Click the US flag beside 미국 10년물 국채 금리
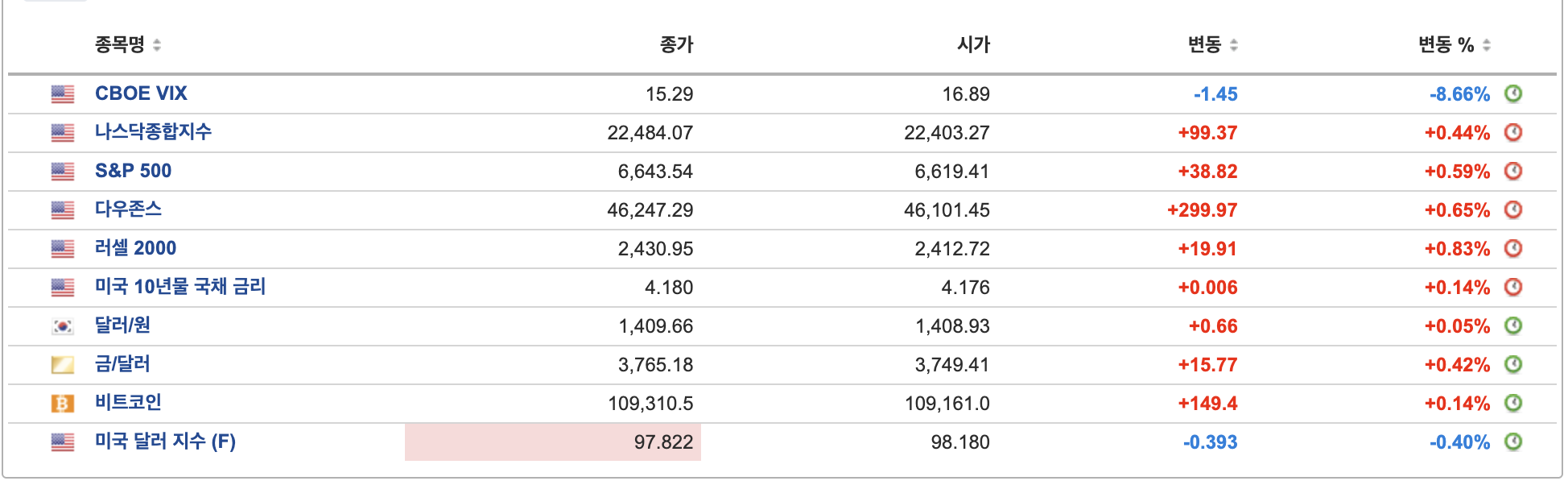The width and height of the screenshot is (1568, 485). click(x=63, y=287)
